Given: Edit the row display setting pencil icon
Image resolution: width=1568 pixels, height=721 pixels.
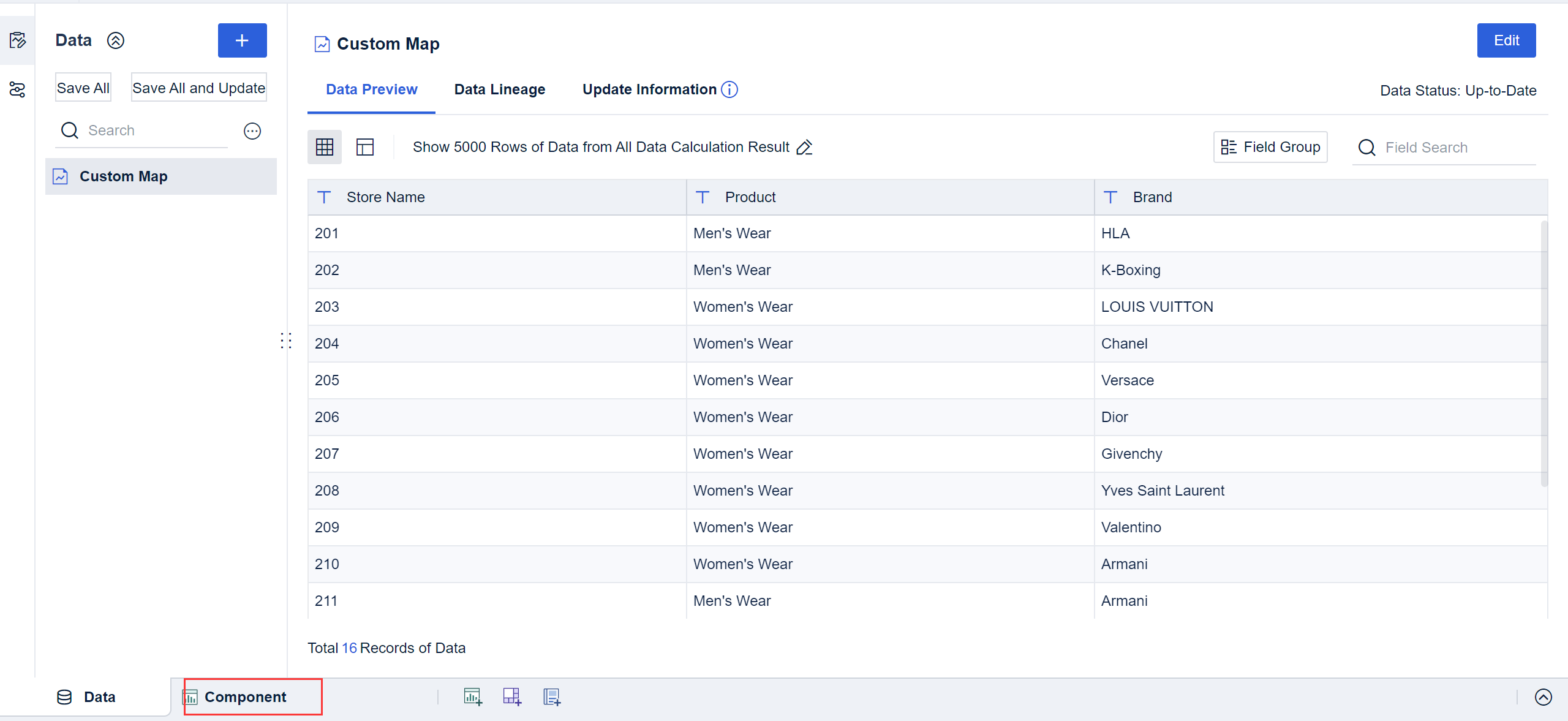Looking at the screenshot, I should click(804, 147).
